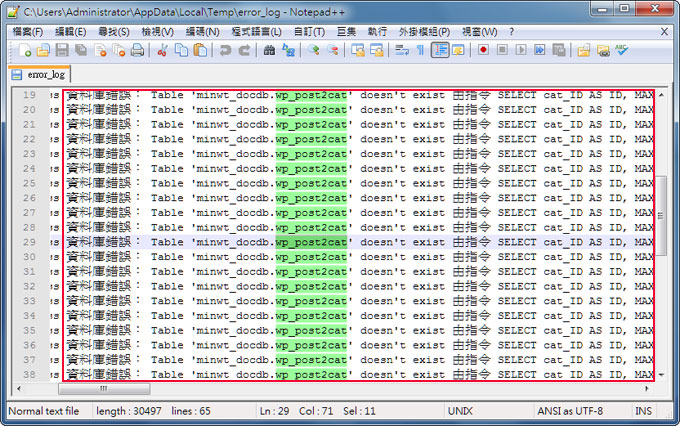The width and height of the screenshot is (680, 426).
Task: Click the Undo arrow icon
Action: 225,50
